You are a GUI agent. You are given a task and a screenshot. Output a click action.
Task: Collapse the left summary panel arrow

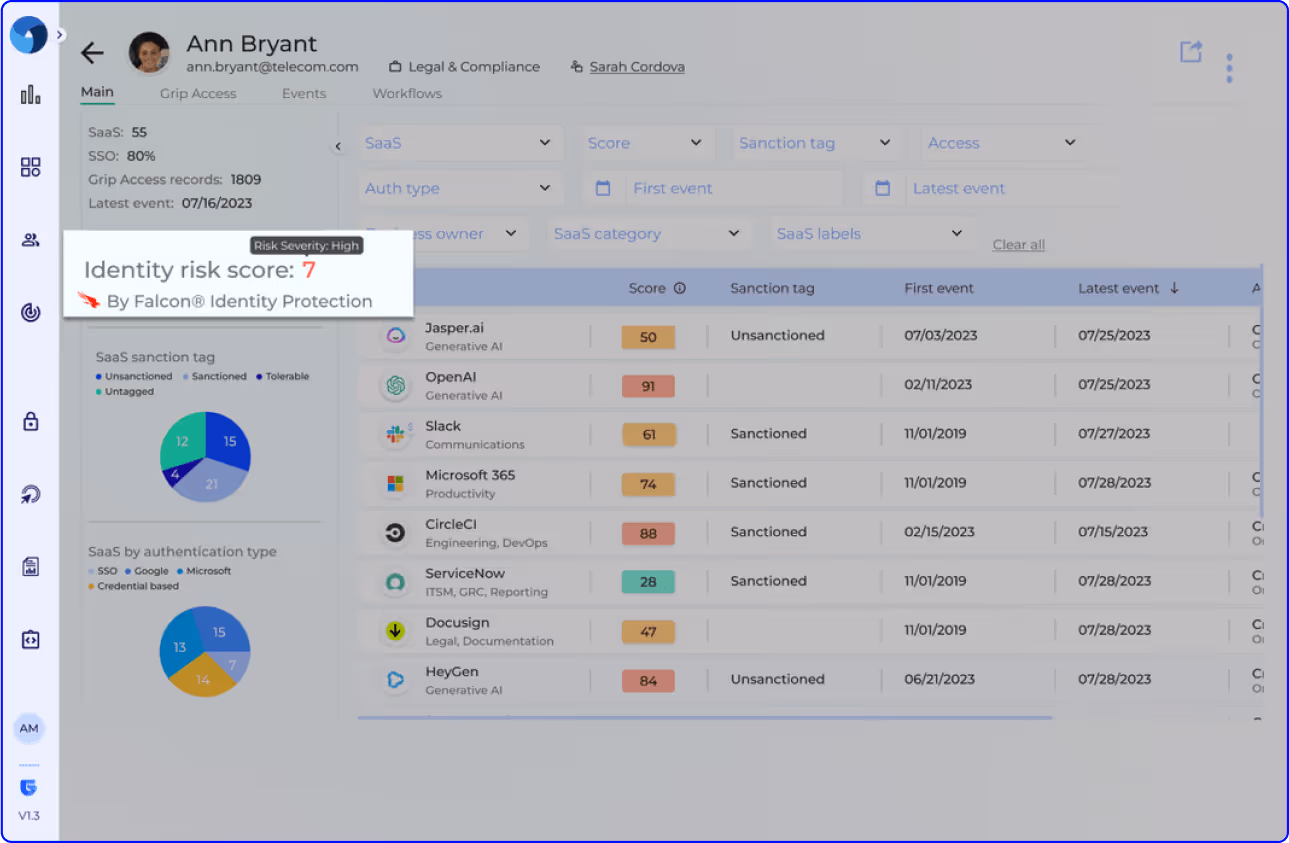coord(338,147)
